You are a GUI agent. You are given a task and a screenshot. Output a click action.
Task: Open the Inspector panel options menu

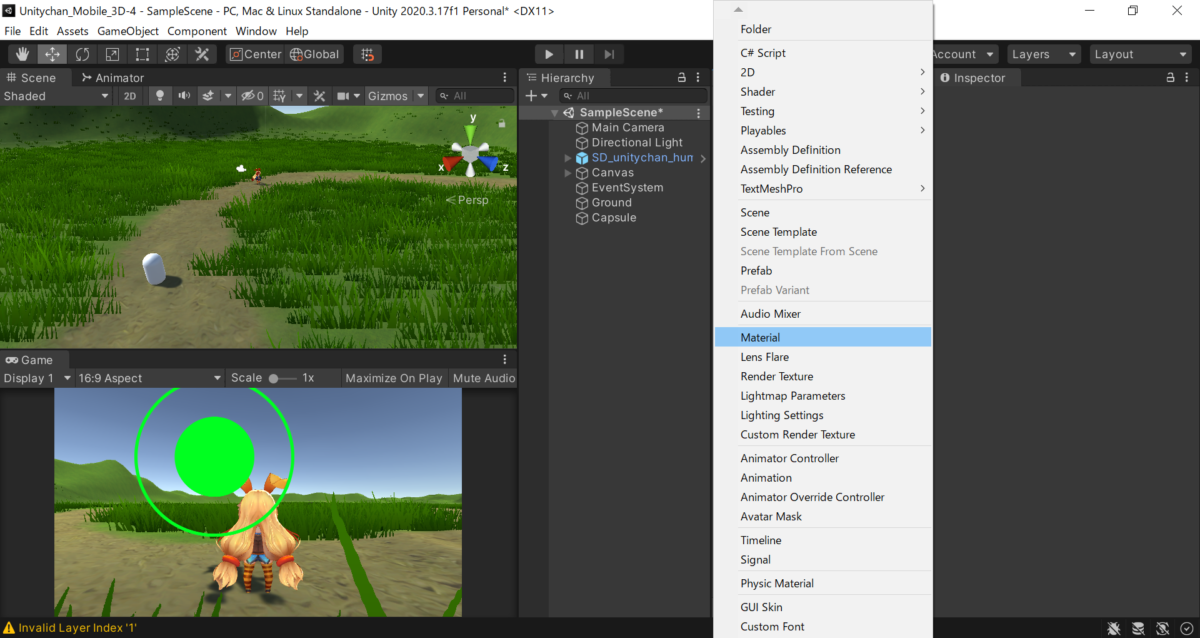(1188, 77)
